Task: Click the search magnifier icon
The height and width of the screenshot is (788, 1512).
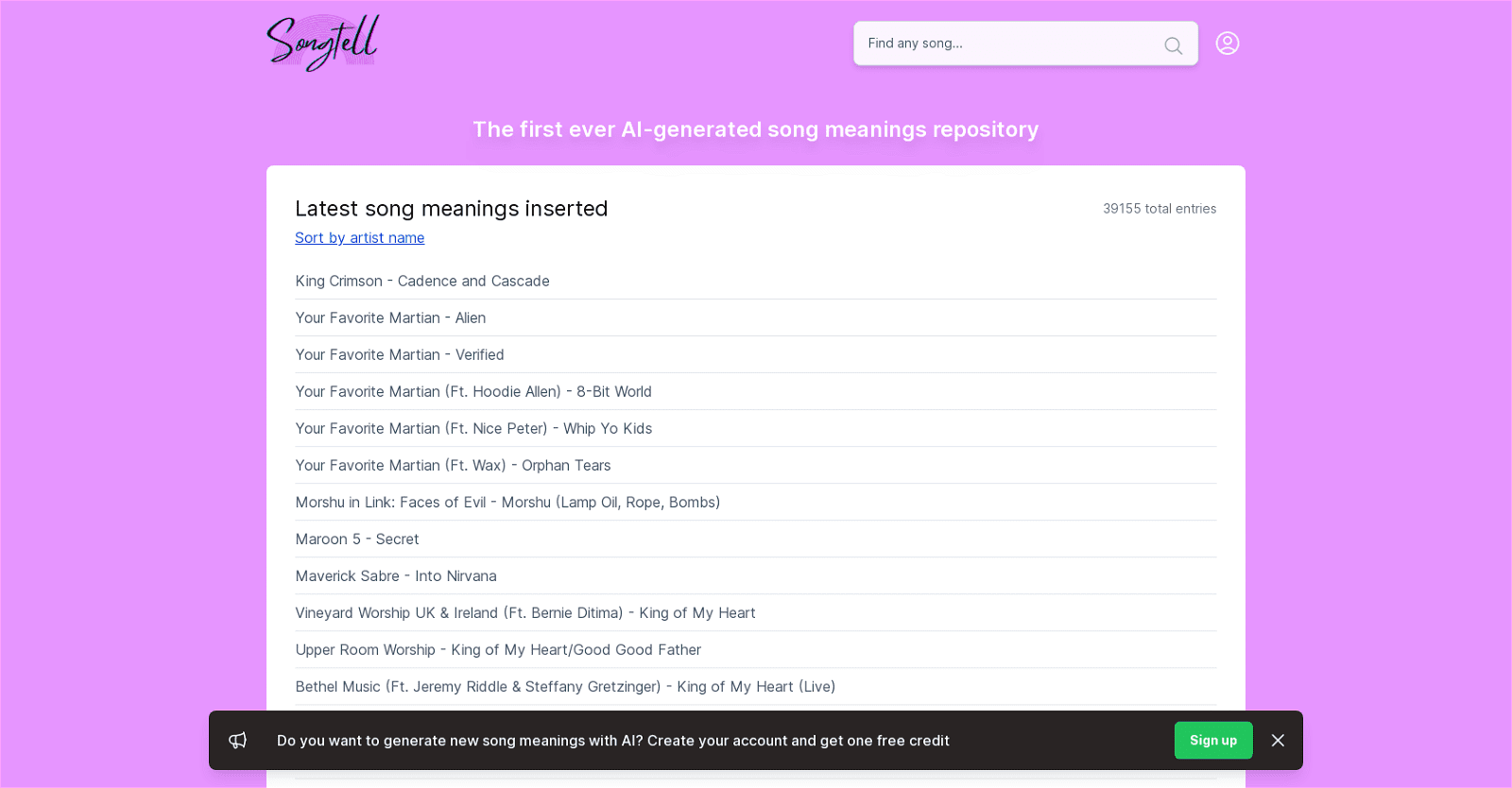Action: tap(1173, 45)
